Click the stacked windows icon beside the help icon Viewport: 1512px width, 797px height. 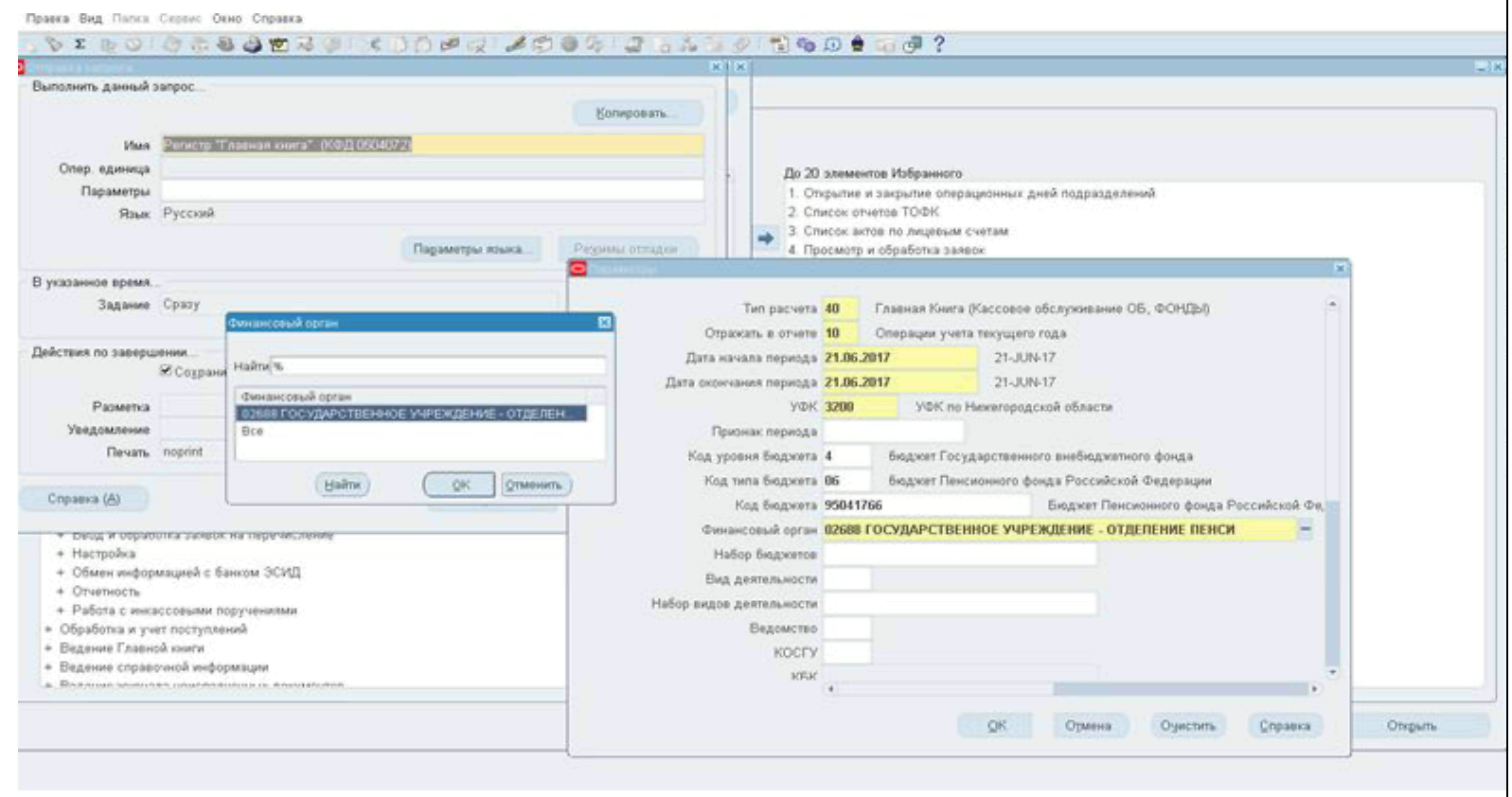pyautogui.click(x=912, y=44)
